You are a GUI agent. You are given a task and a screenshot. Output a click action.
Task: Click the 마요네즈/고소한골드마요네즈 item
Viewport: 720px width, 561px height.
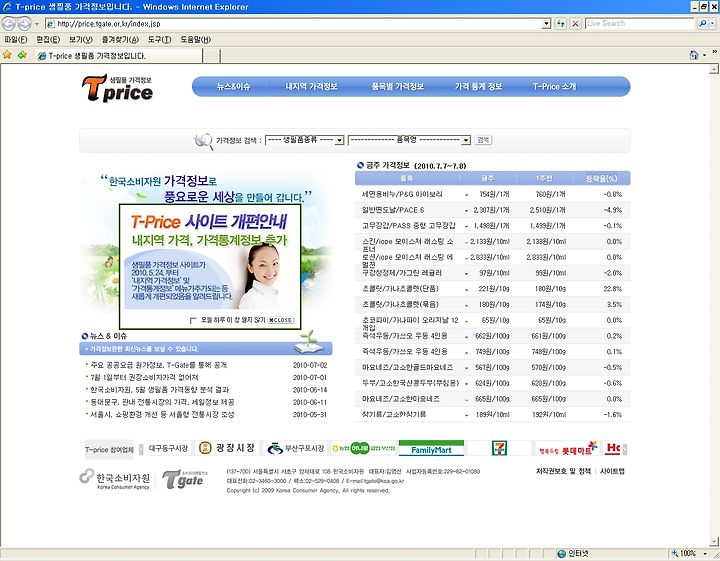407,367
